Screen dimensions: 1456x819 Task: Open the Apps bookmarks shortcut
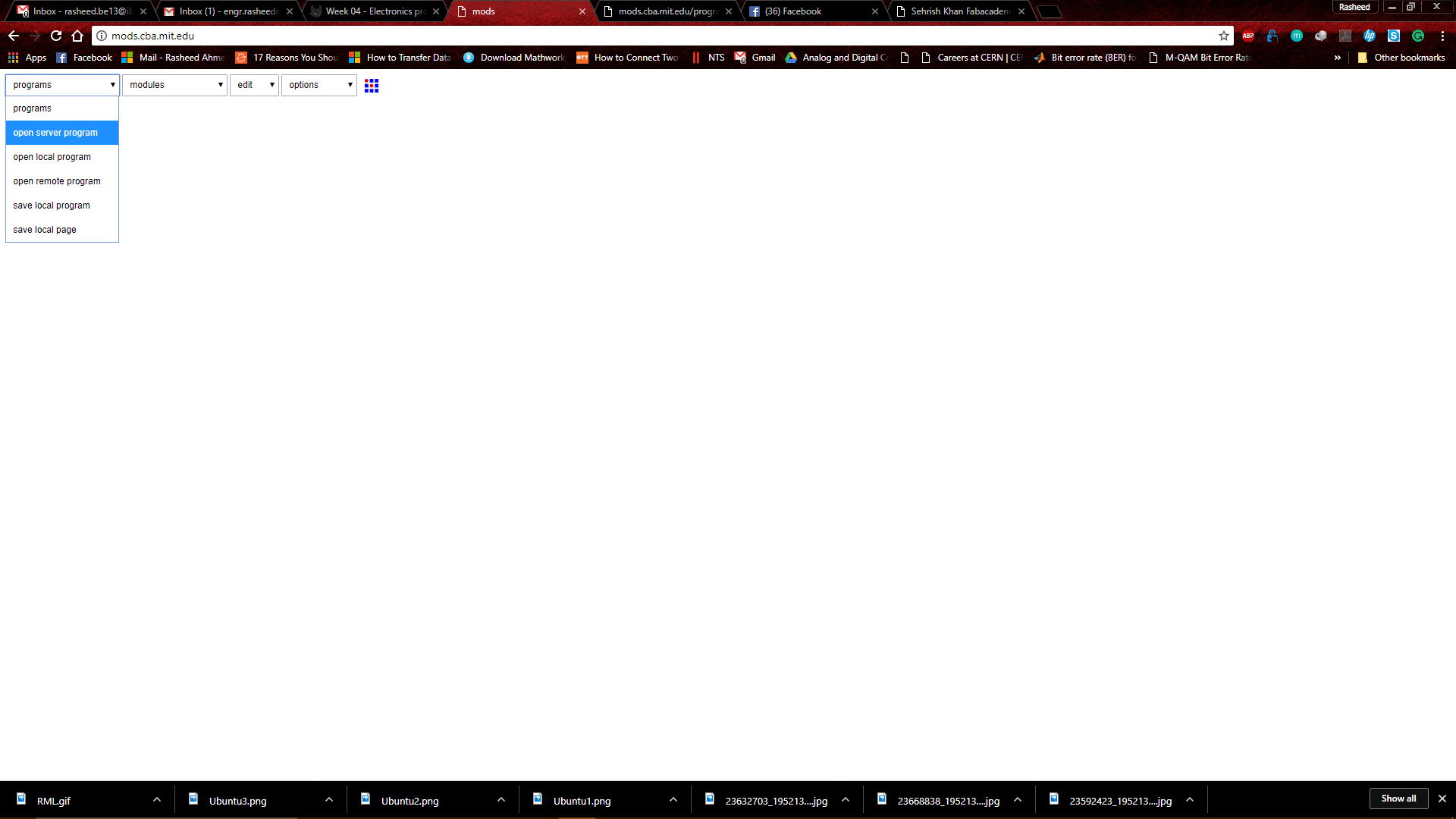[27, 58]
